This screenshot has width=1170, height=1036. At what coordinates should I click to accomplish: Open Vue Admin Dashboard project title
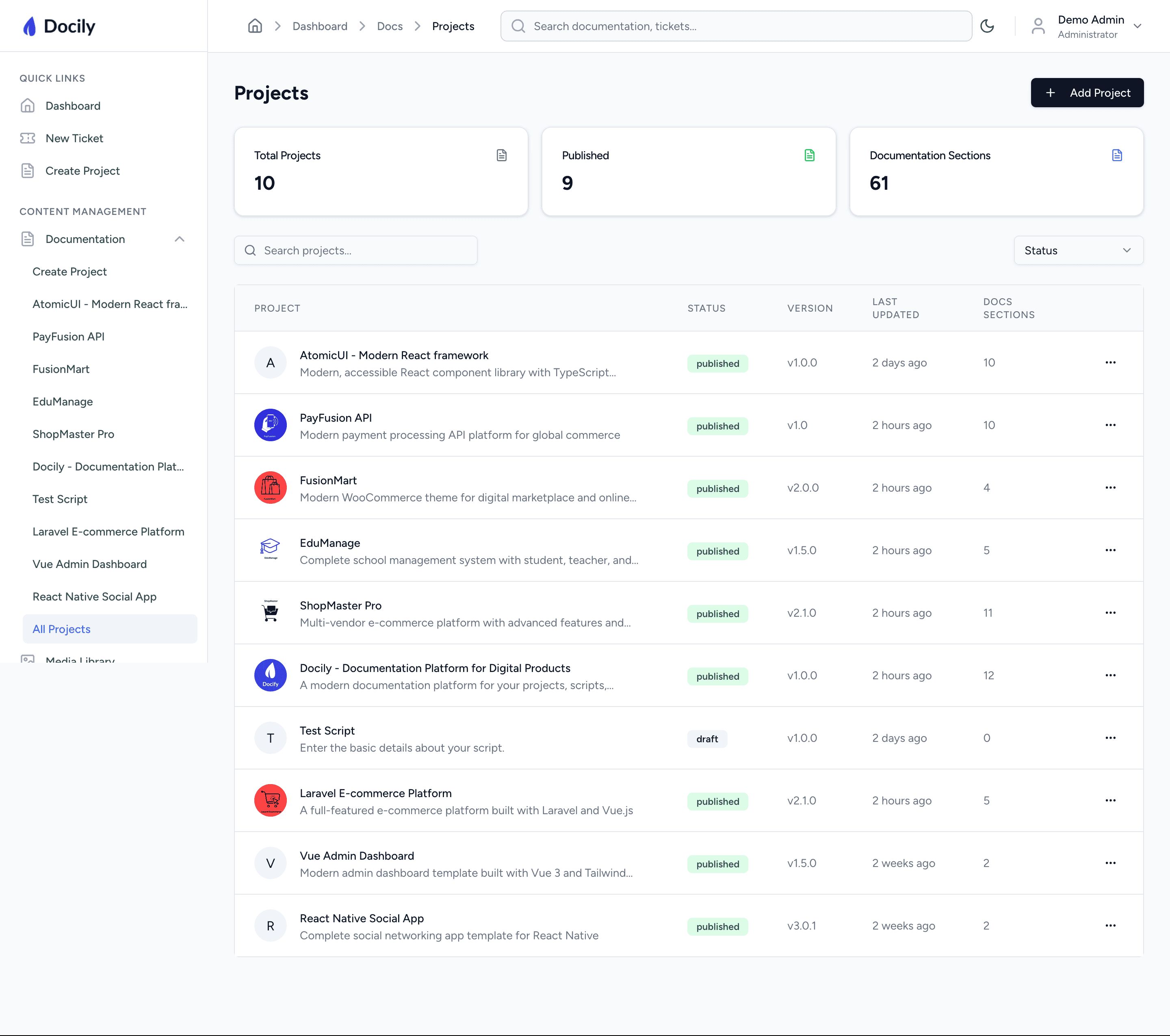coord(357,856)
